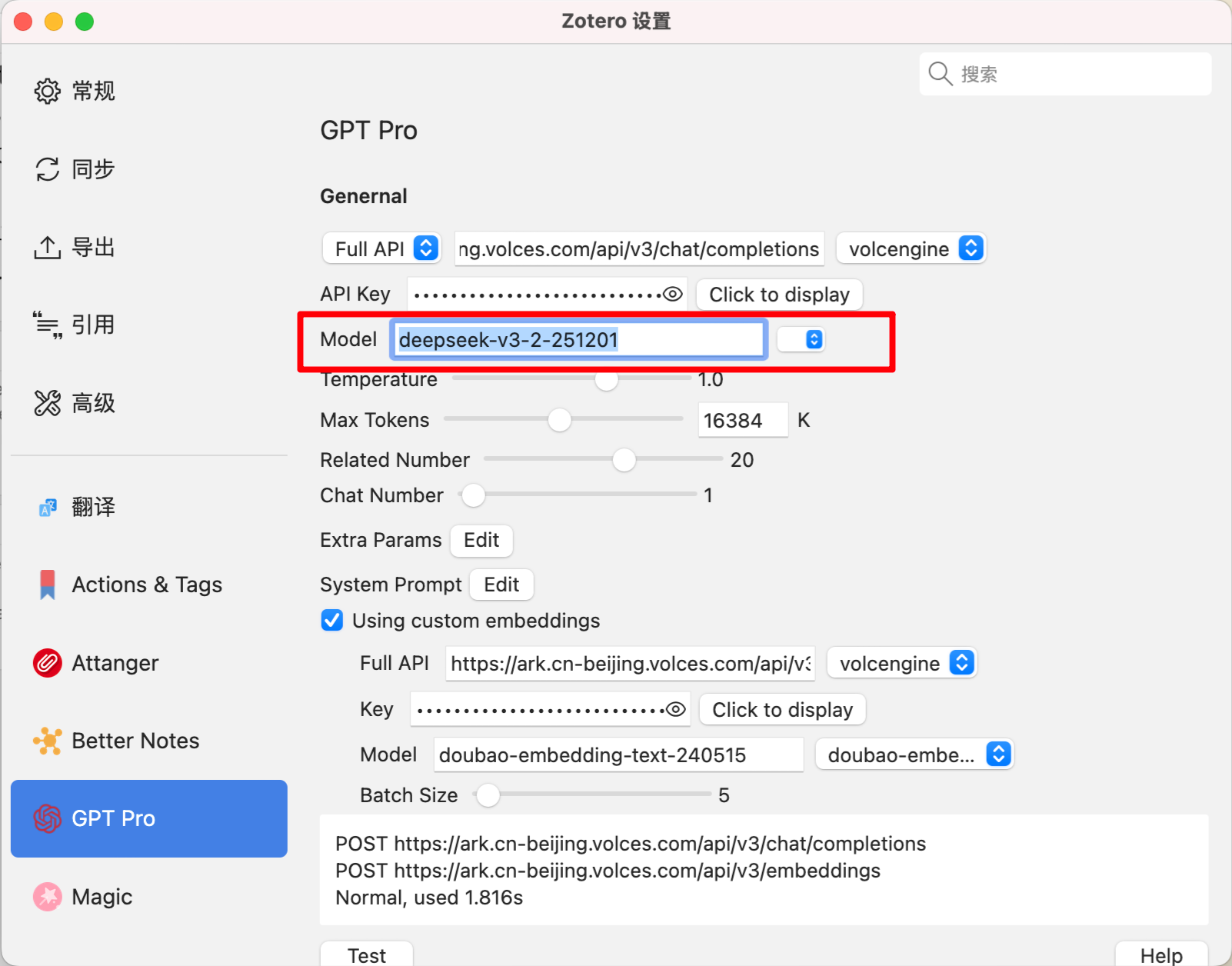The width and height of the screenshot is (1232, 966).
Task: Click the 'Normal, used 1.816s' status line
Action: 429,898
